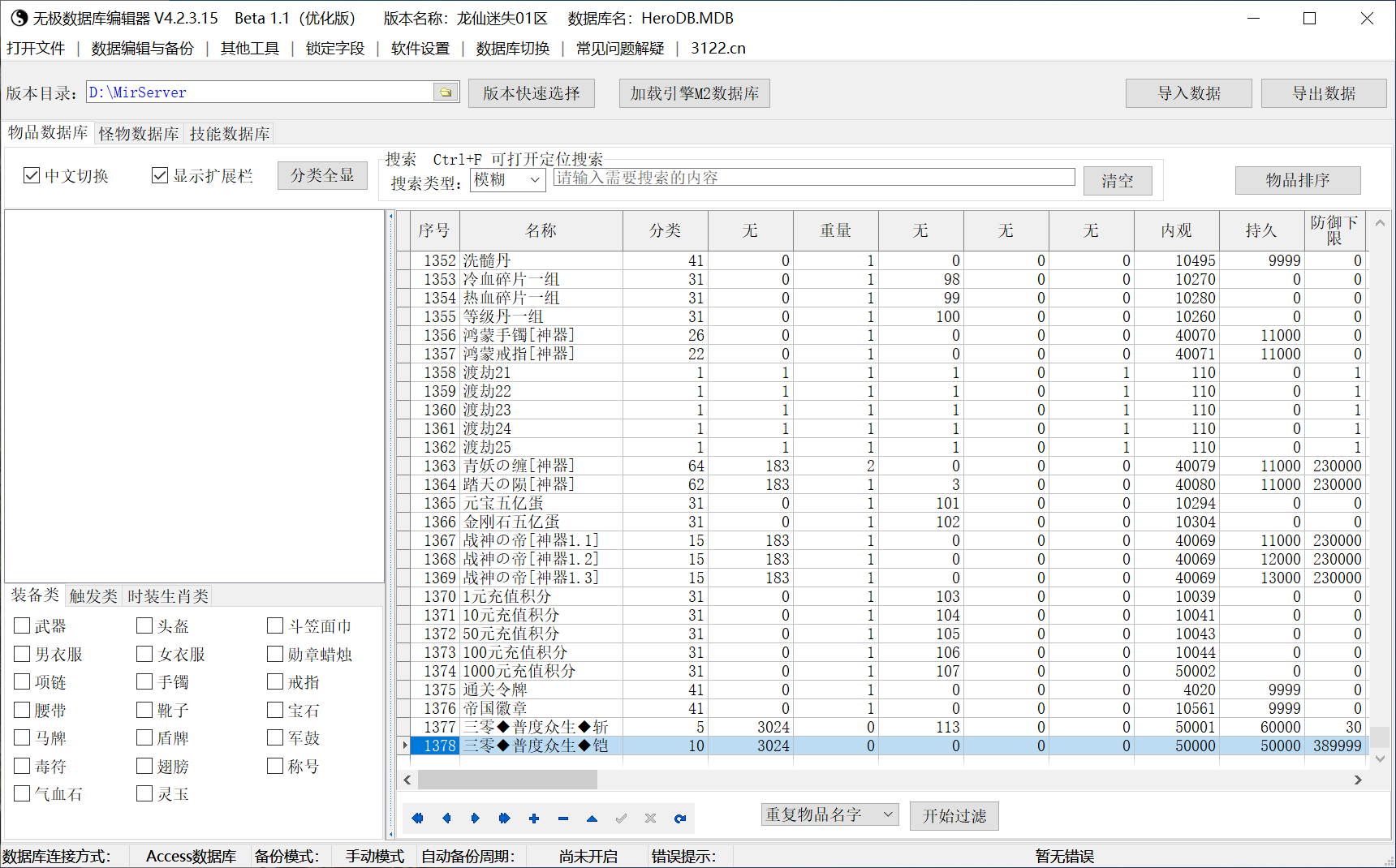Click the post edit checkmark icon
Viewport: 1396px width, 868px height.
point(622,819)
